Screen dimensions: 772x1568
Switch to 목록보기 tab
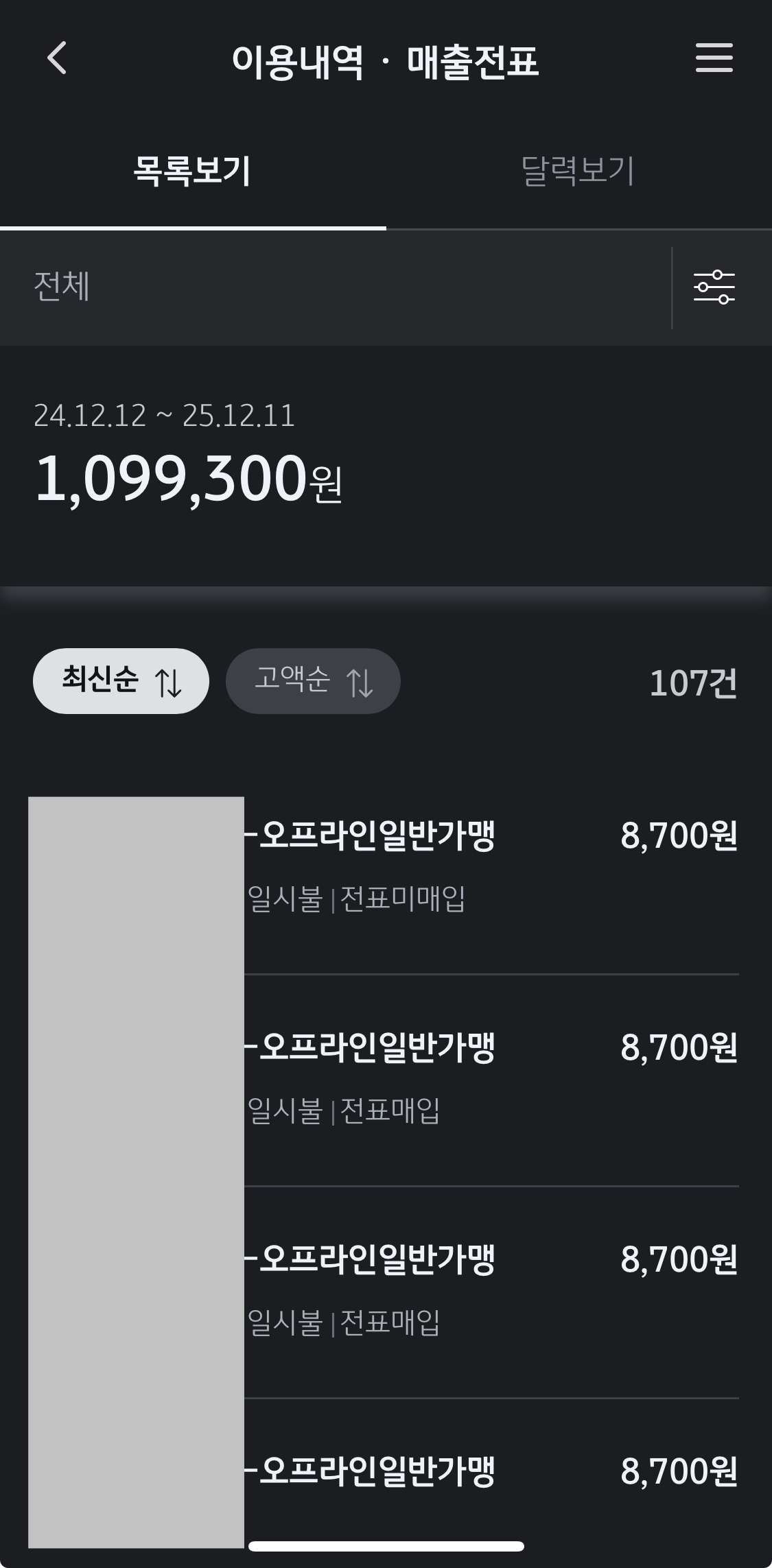192,171
